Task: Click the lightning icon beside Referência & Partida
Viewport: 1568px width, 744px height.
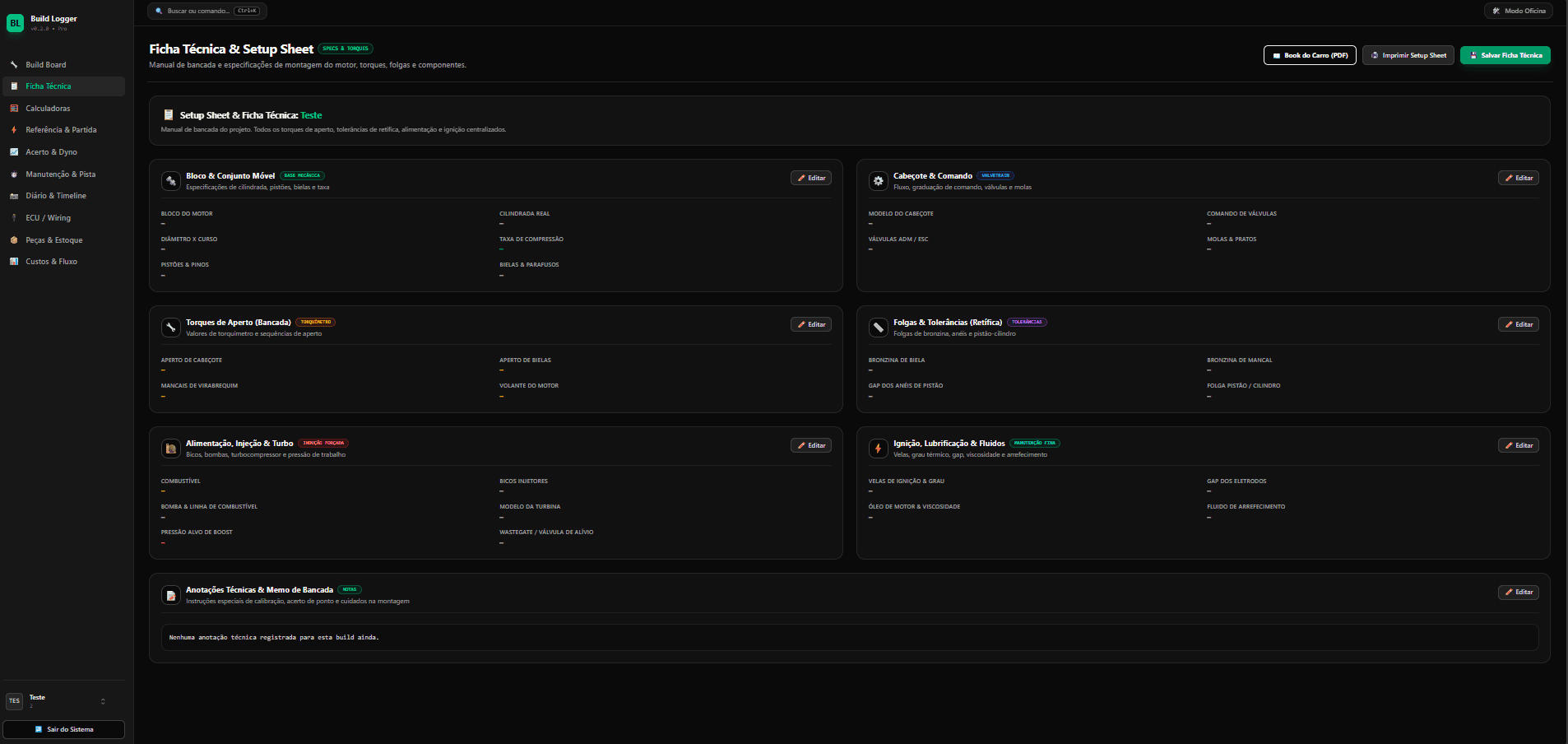Action: pos(14,130)
